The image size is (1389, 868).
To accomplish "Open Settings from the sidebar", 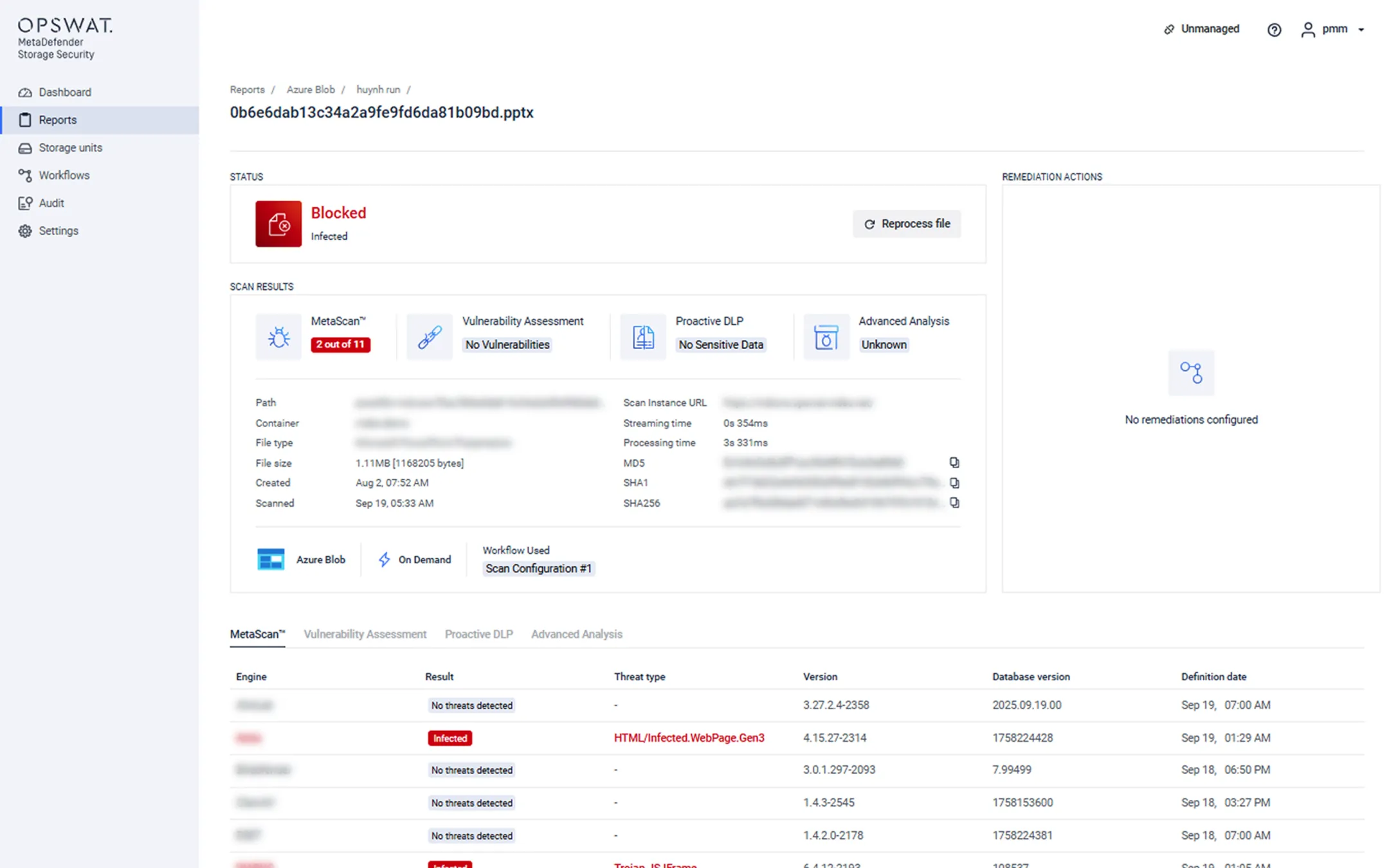I will coord(58,230).
